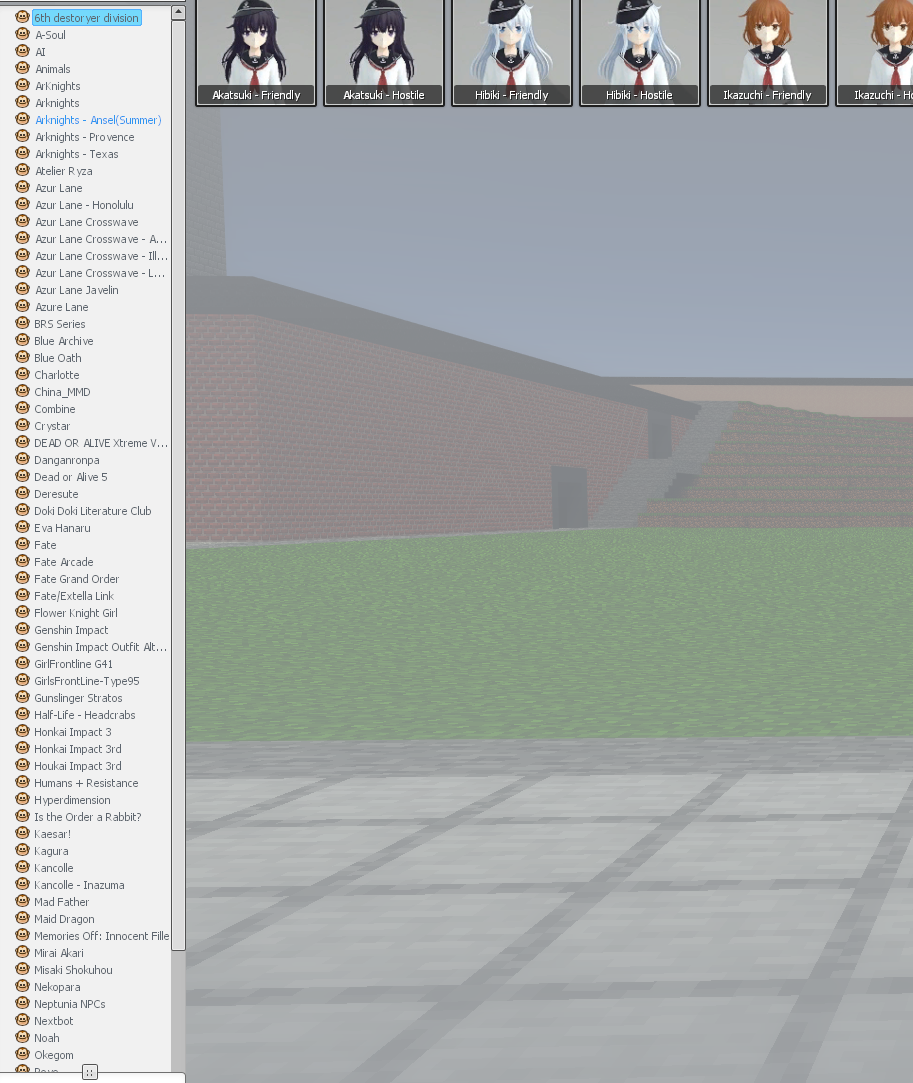Open the "Misaki Shokuhou" category
This screenshot has height=1083, width=913.
[73, 970]
